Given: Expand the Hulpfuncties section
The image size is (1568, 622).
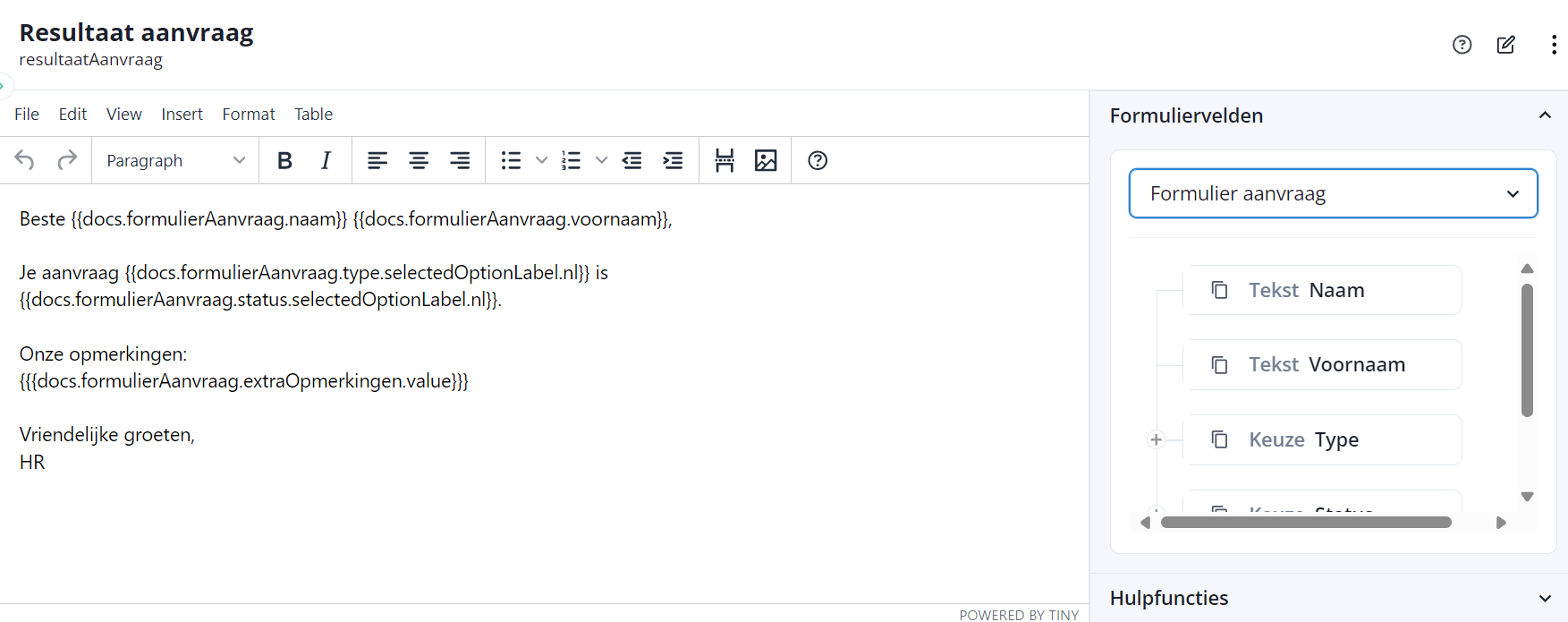Looking at the screenshot, I should tap(1544, 598).
